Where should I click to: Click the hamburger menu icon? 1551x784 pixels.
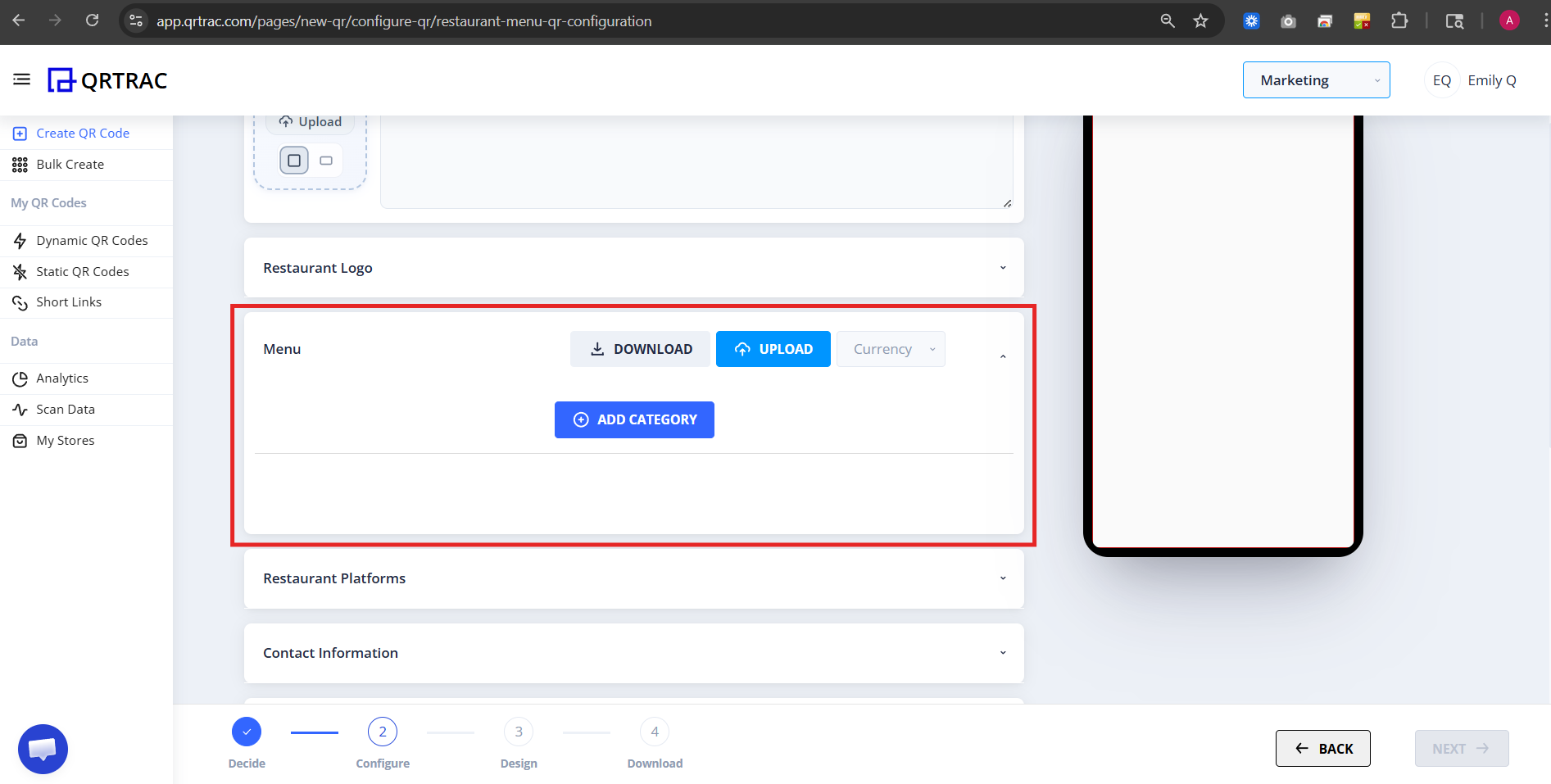point(21,79)
